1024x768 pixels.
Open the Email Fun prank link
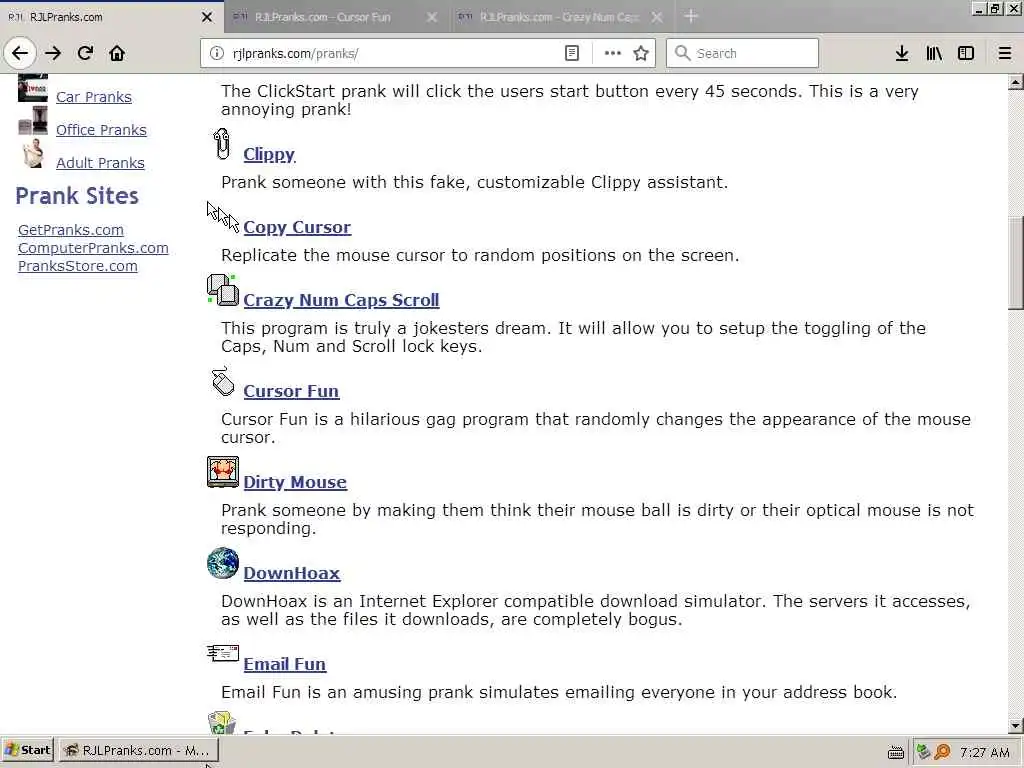click(285, 664)
